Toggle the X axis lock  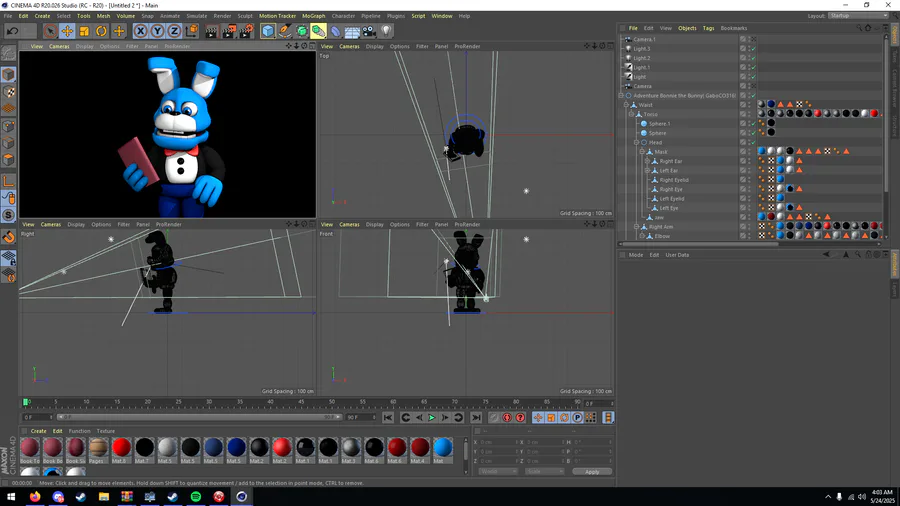pos(140,31)
